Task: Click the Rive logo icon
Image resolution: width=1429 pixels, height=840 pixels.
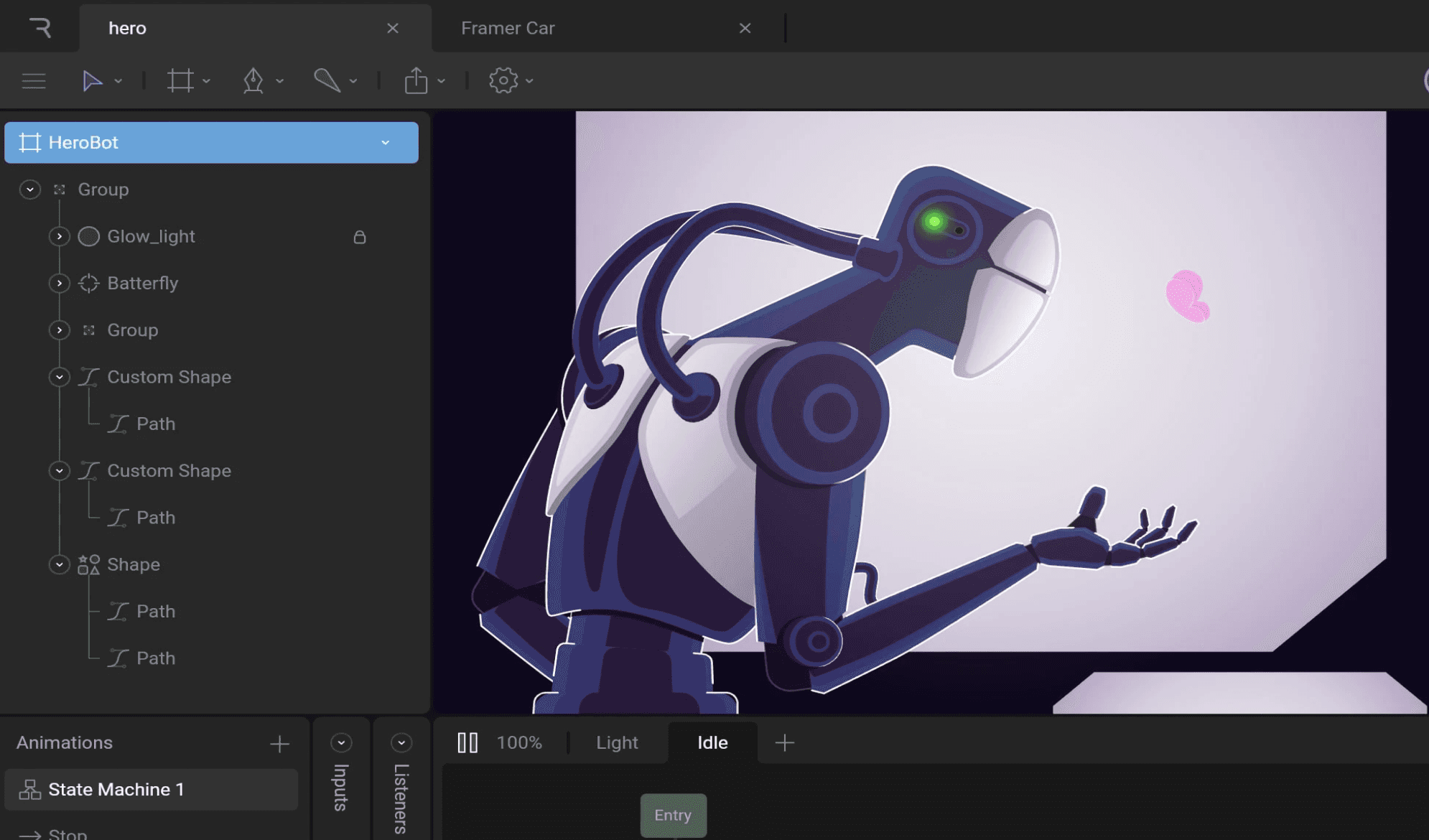Action: (x=40, y=27)
